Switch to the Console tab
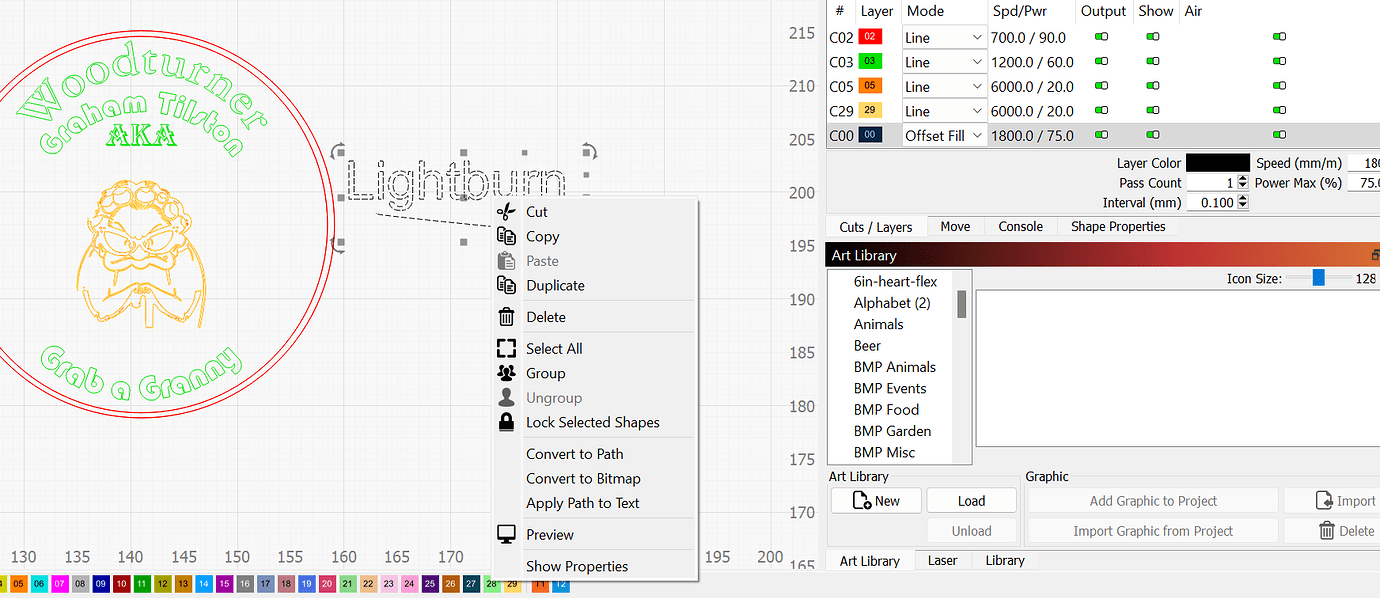The width and height of the screenshot is (1380, 598). [x=1020, y=227]
